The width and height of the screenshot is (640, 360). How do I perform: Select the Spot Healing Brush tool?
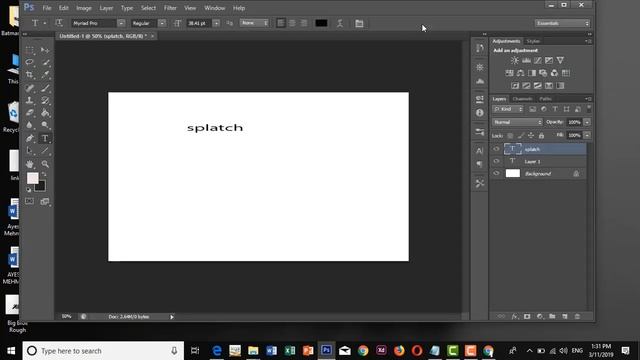click(29, 88)
